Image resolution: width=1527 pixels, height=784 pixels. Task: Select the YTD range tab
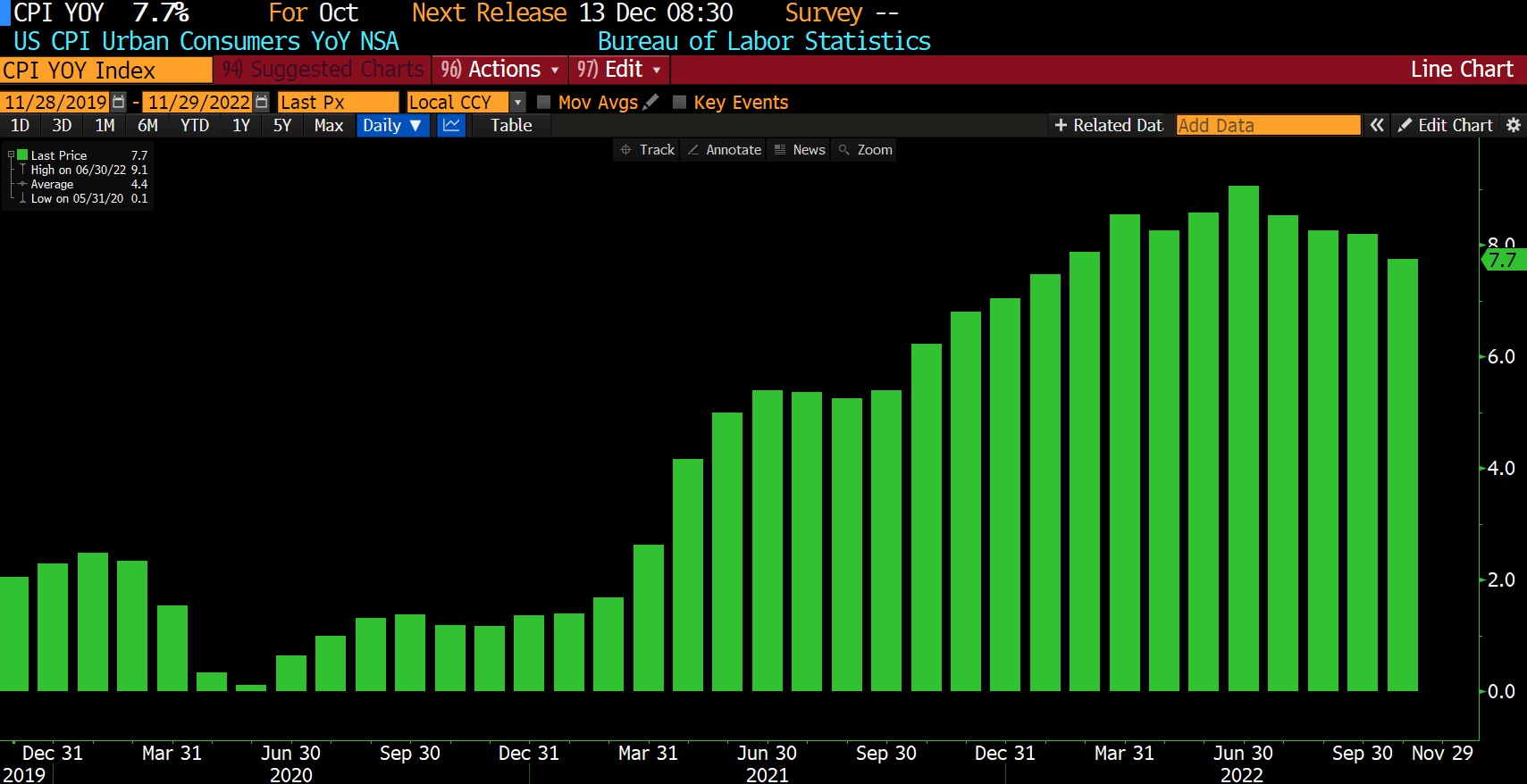click(x=195, y=126)
